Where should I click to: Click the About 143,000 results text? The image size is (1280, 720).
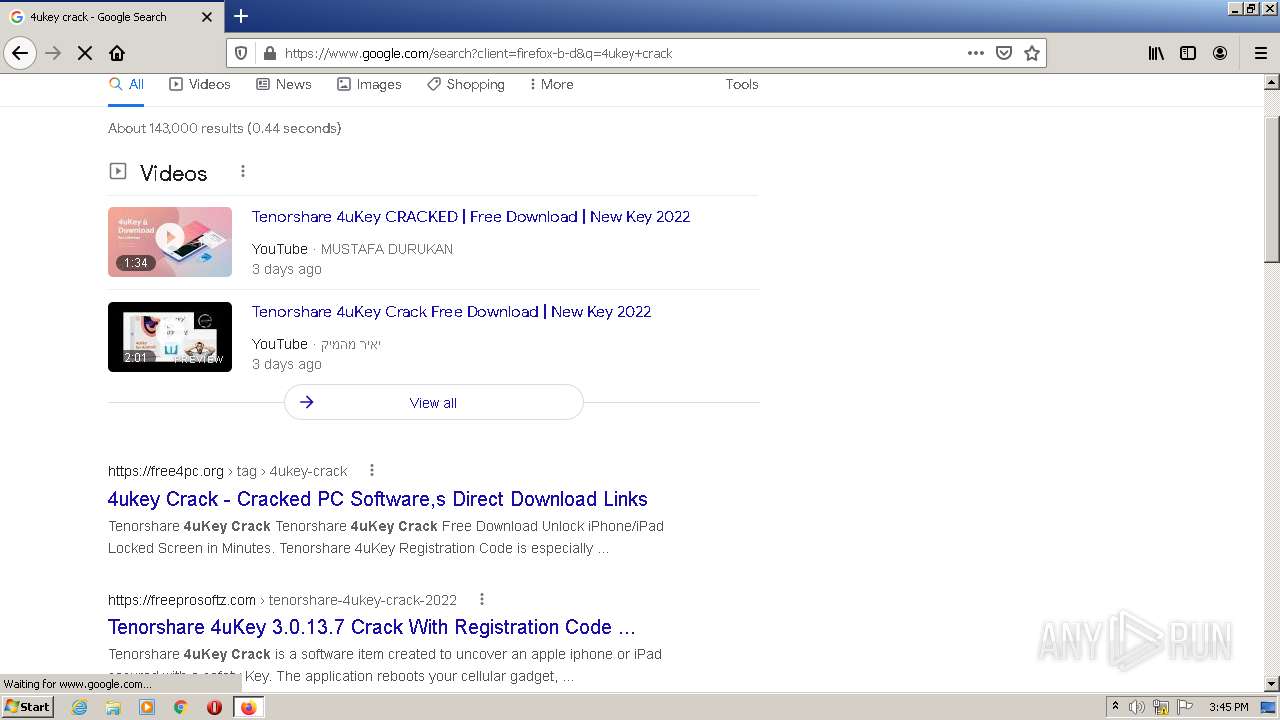(225, 128)
